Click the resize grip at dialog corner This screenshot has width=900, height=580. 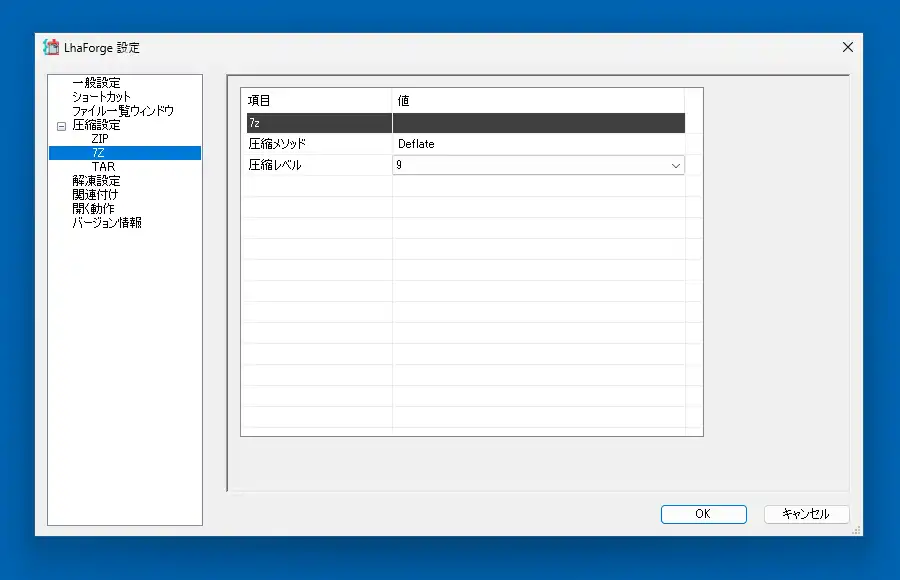pyautogui.click(x=856, y=530)
